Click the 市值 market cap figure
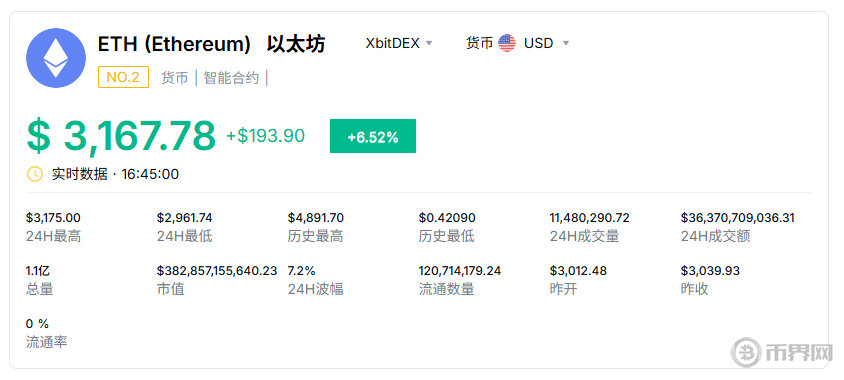Screen dimensions: 844x380 [x=217, y=271]
